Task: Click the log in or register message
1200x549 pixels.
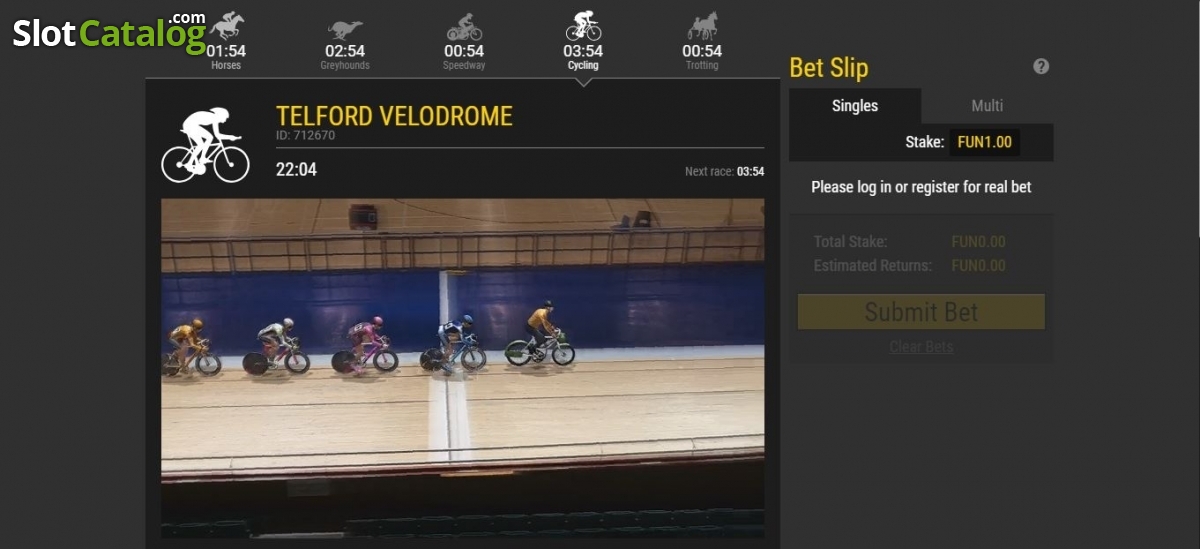Action: 921,187
